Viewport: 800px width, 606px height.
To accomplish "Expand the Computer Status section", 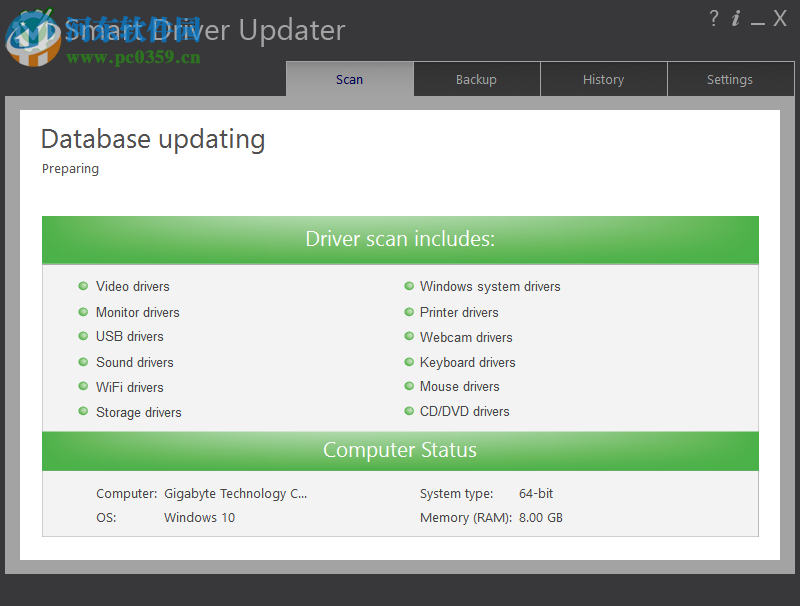I will point(400,450).
